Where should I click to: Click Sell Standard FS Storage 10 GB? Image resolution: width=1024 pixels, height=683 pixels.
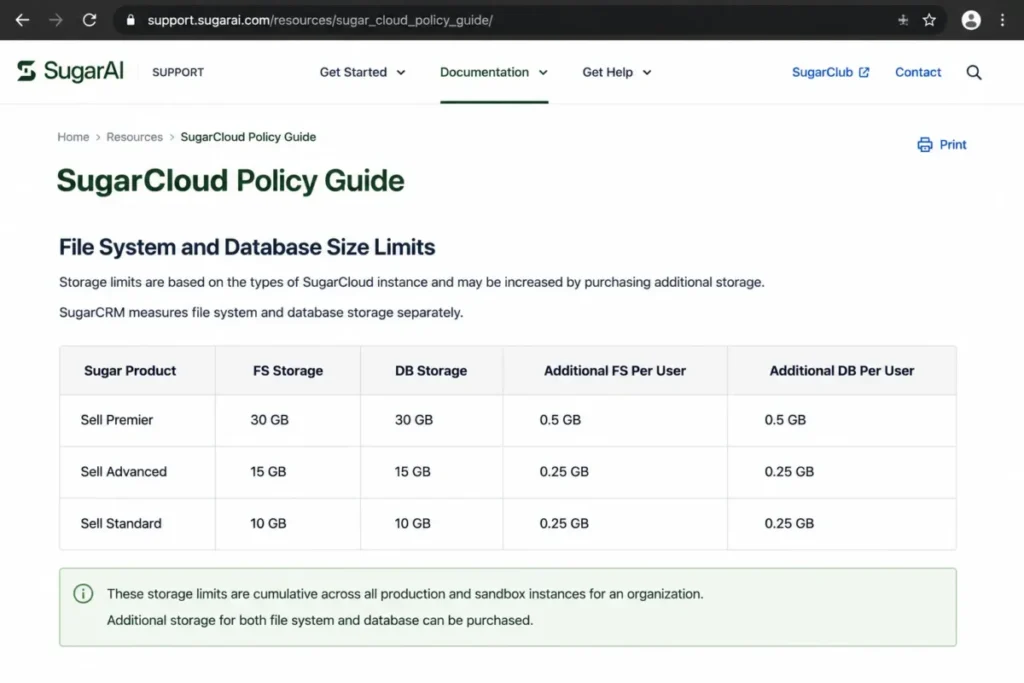268,523
